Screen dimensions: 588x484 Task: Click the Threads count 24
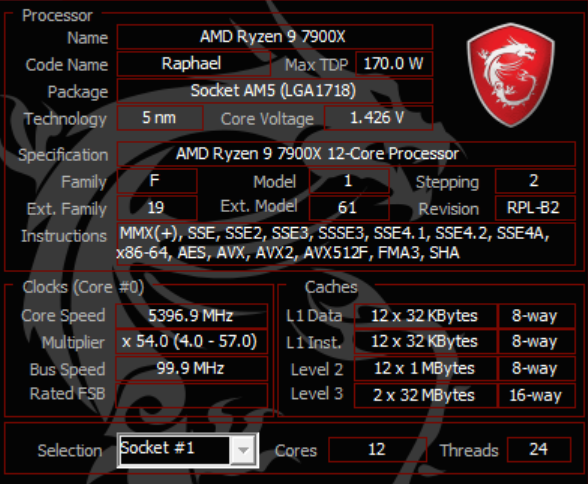coord(539,450)
